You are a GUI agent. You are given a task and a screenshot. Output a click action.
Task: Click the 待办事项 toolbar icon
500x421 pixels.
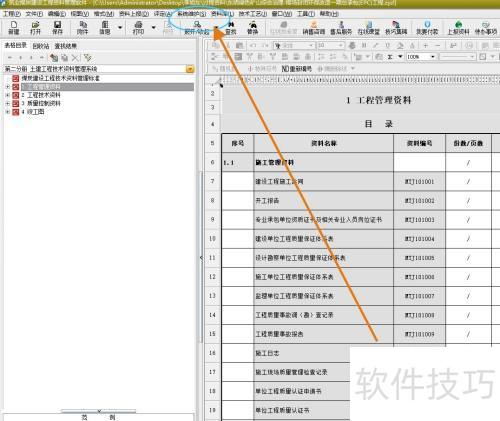tap(486, 28)
